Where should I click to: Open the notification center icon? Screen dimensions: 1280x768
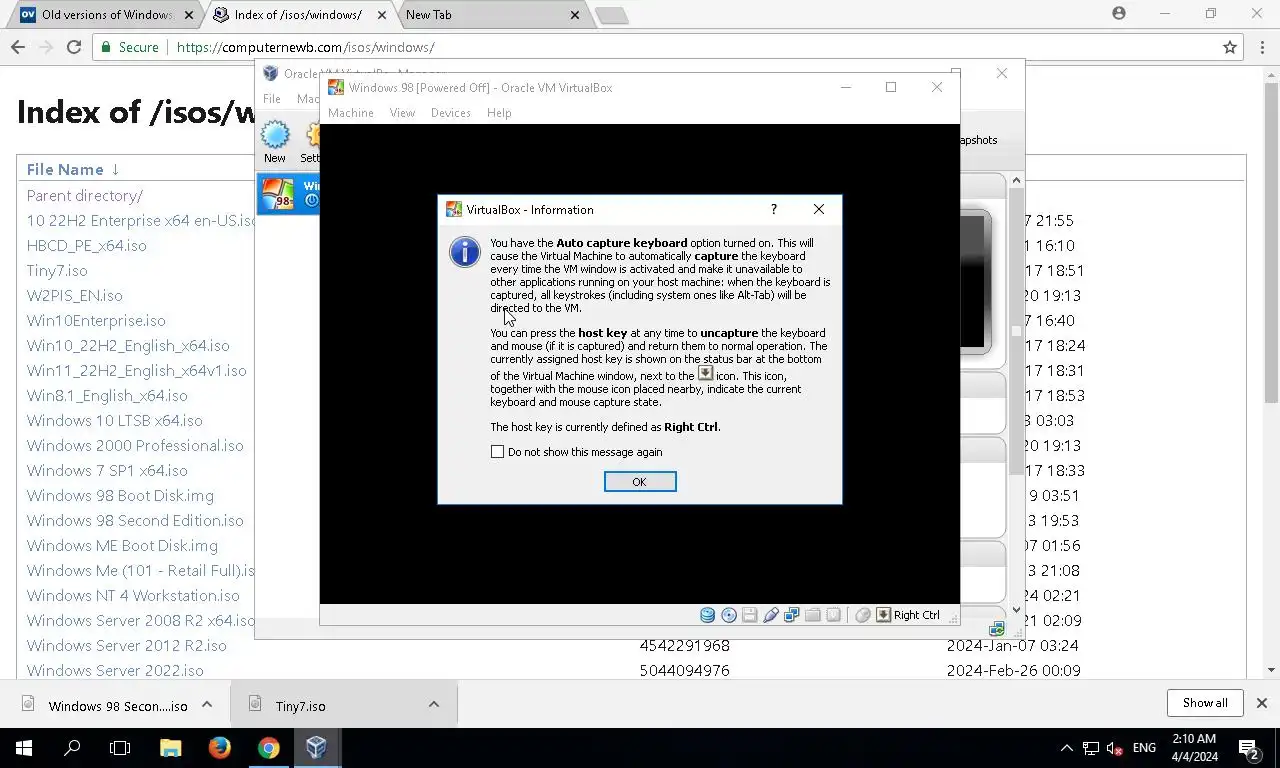(x=1249, y=748)
